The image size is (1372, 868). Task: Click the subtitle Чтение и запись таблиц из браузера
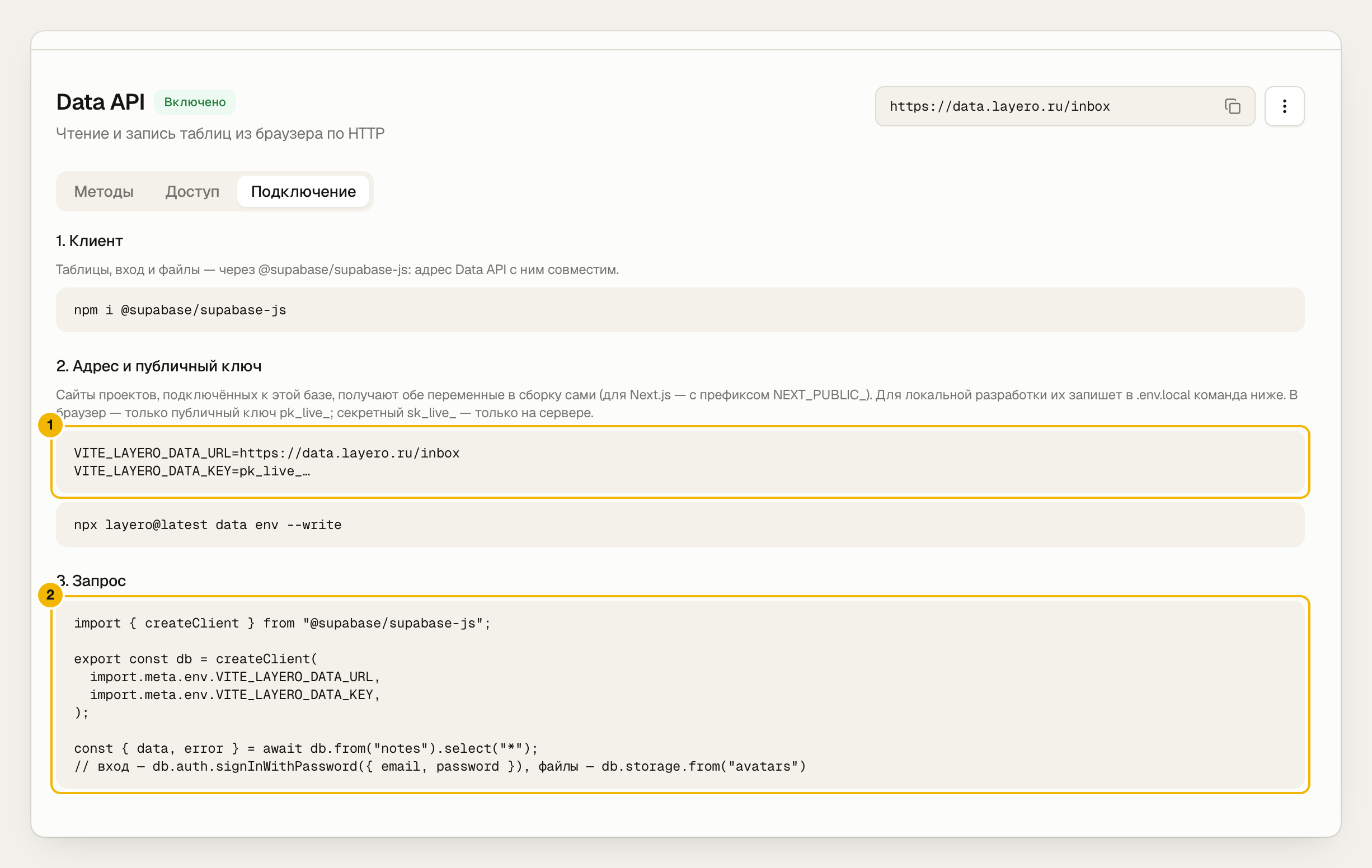220,133
